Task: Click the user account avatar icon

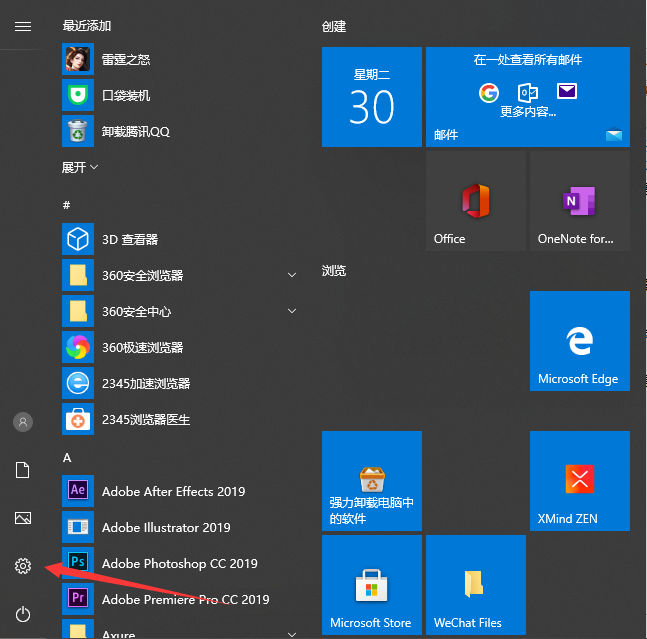Action: click(x=23, y=422)
